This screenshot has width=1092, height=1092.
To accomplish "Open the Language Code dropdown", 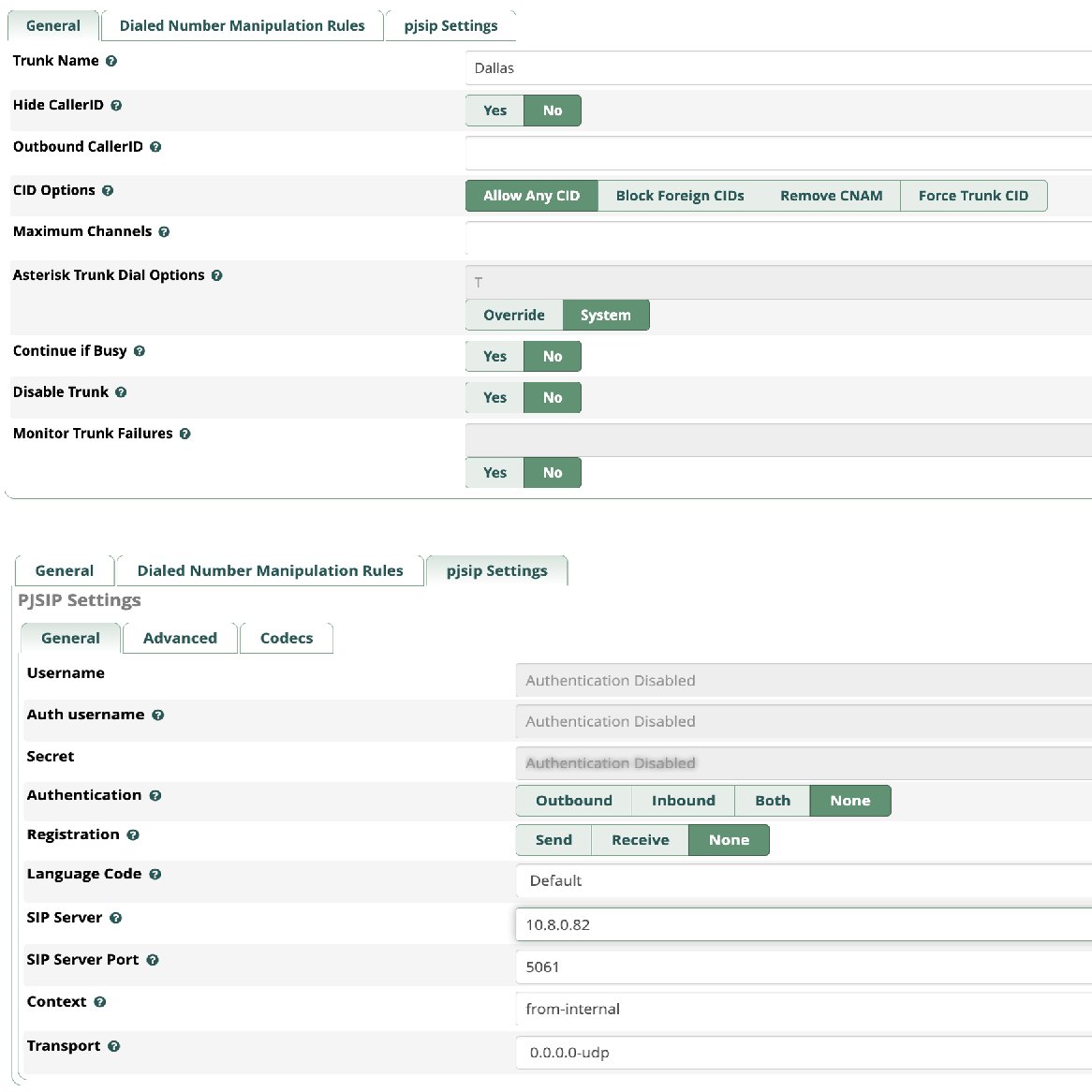I will pos(803,881).
